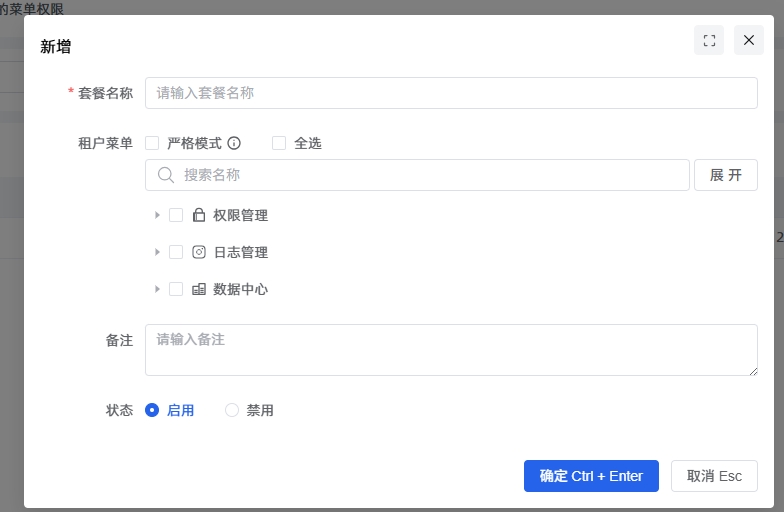The image size is (784, 512).
Task: Select the 禁用 radio button
Action: click(x=232, y=410)
